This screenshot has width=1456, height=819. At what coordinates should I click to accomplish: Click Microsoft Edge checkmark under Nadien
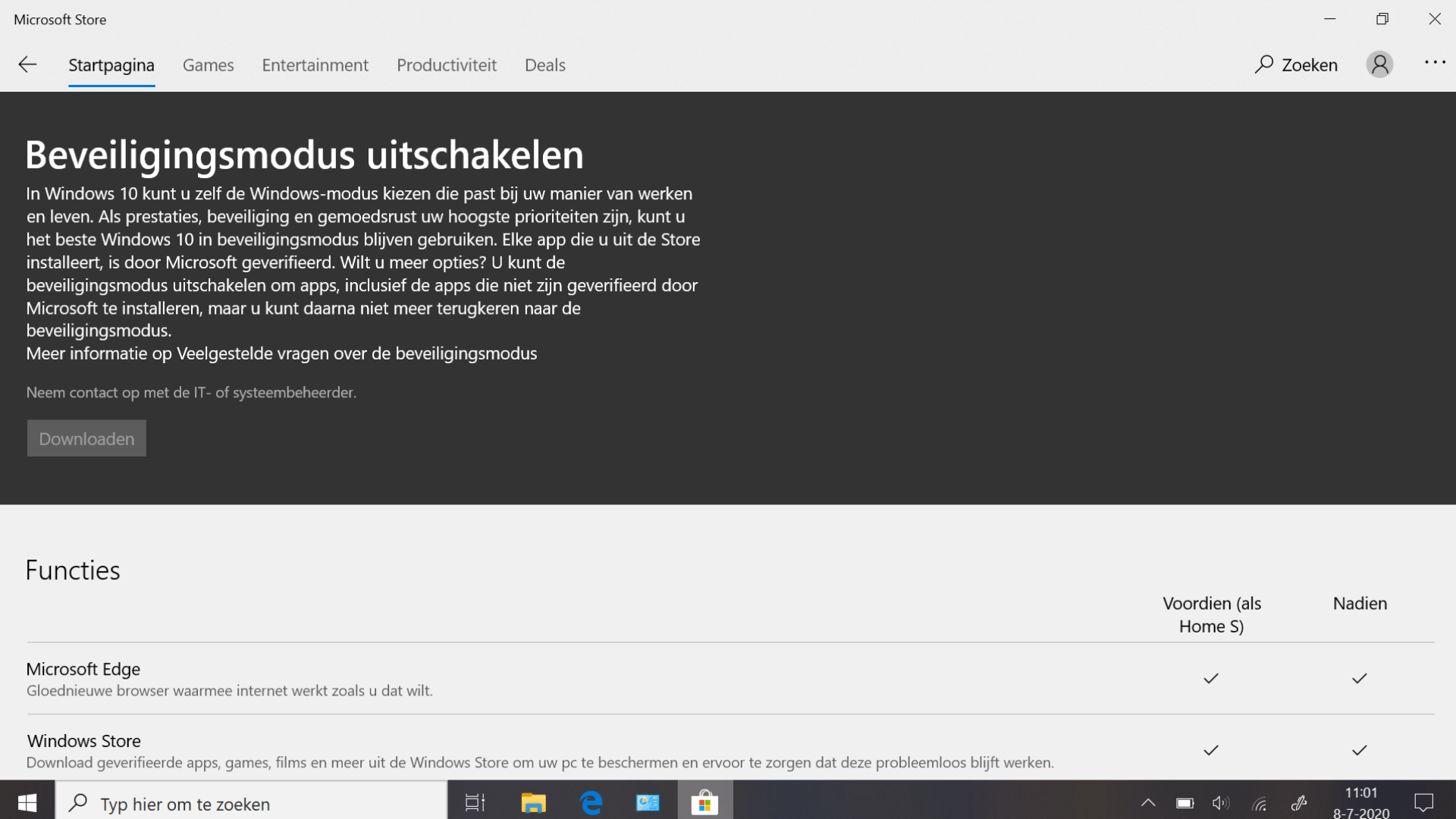[x=1360, y=679]
